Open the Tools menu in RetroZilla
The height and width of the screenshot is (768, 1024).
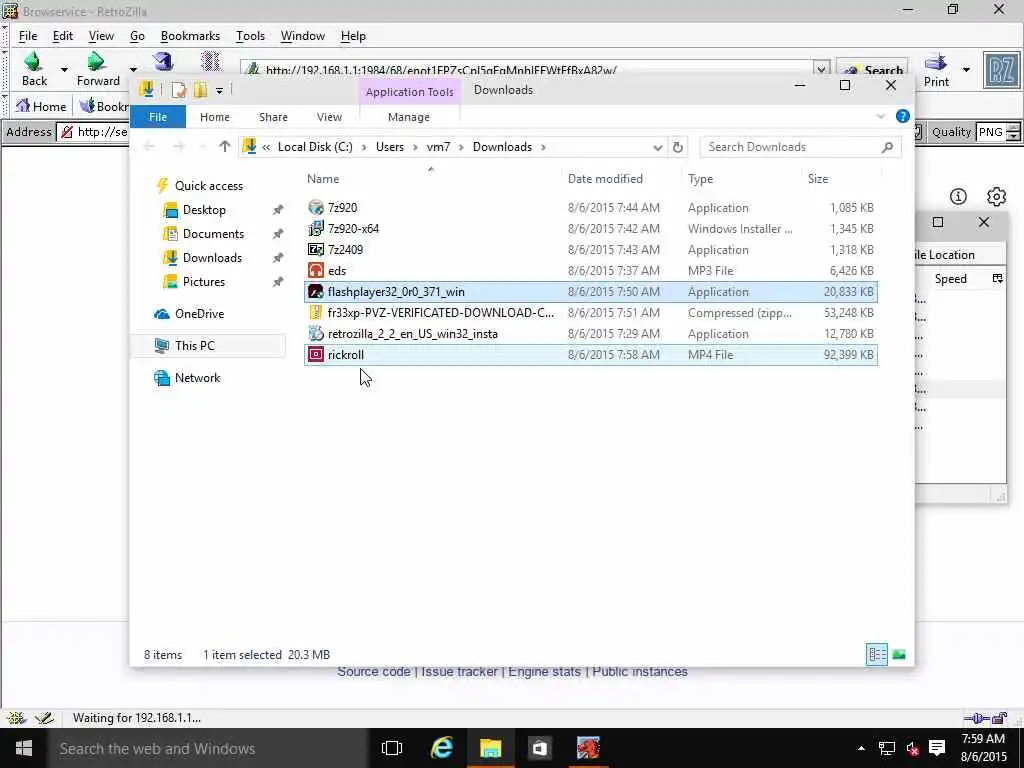250,36
